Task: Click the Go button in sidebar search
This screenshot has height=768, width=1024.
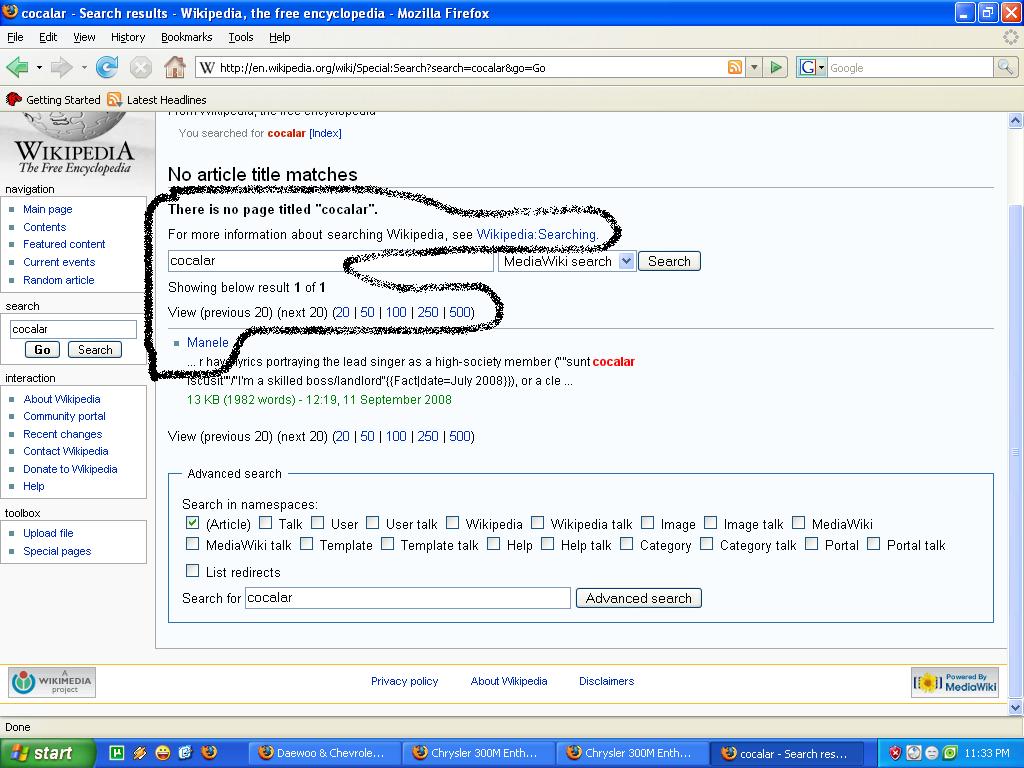Action: 42,350
